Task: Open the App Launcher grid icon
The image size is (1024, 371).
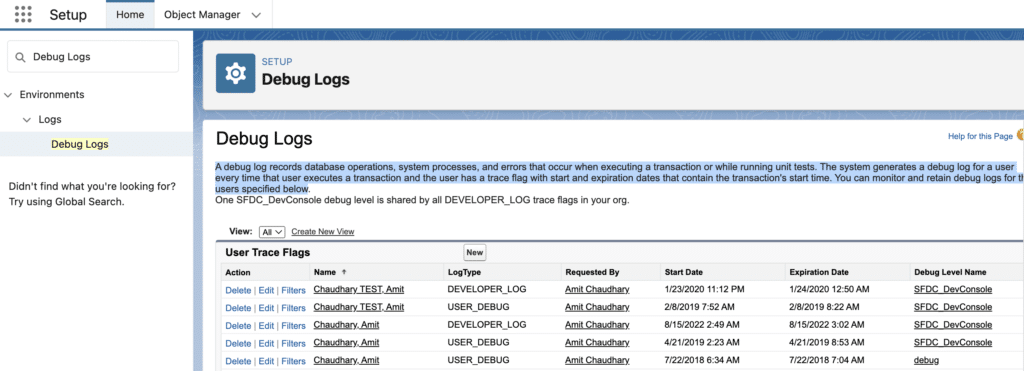Action: 23,14
